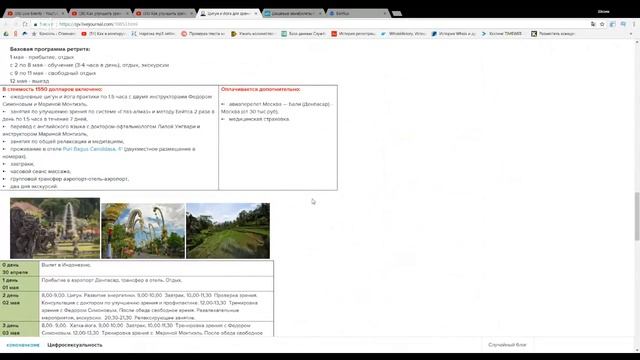
Task: Reload the page with the refresh icon
Action: (x=25, y=24)
